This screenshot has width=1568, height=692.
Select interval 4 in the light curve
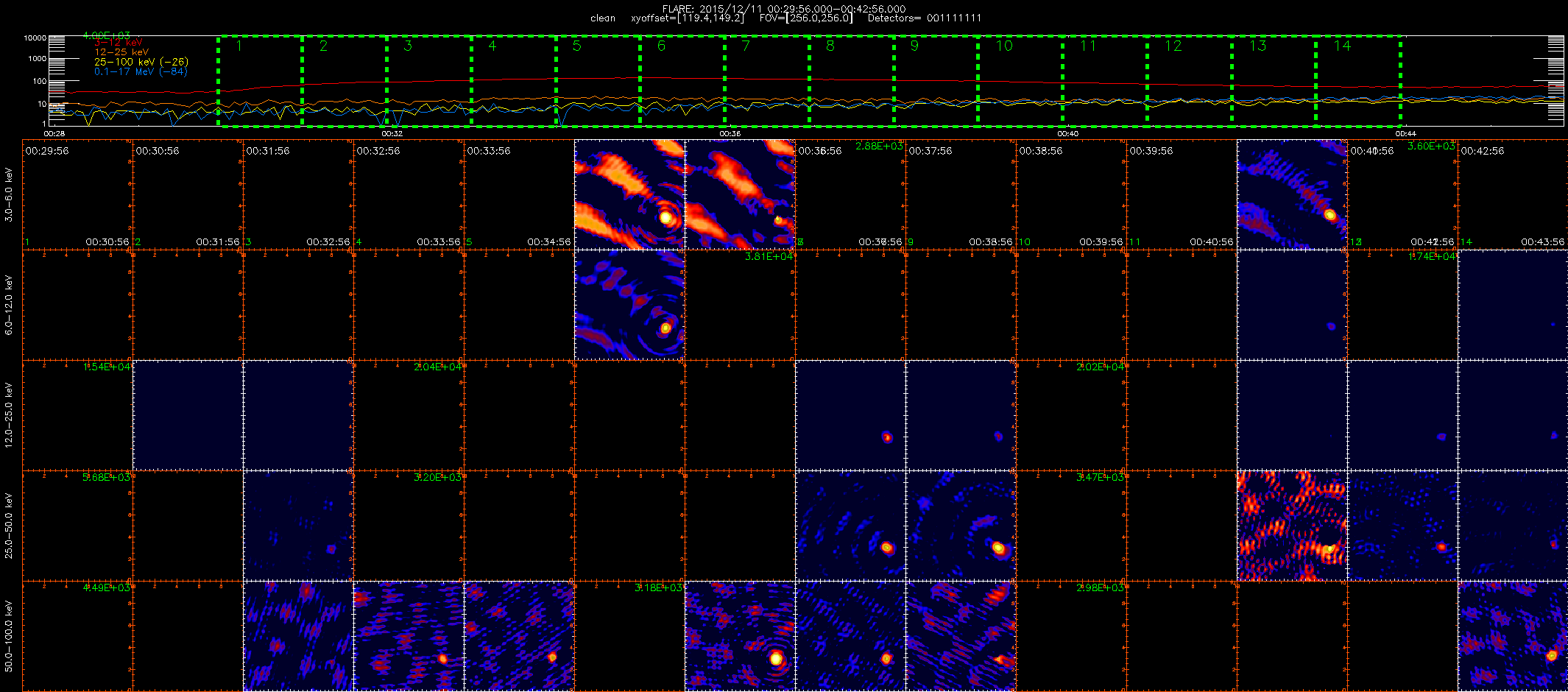[514, 81]
